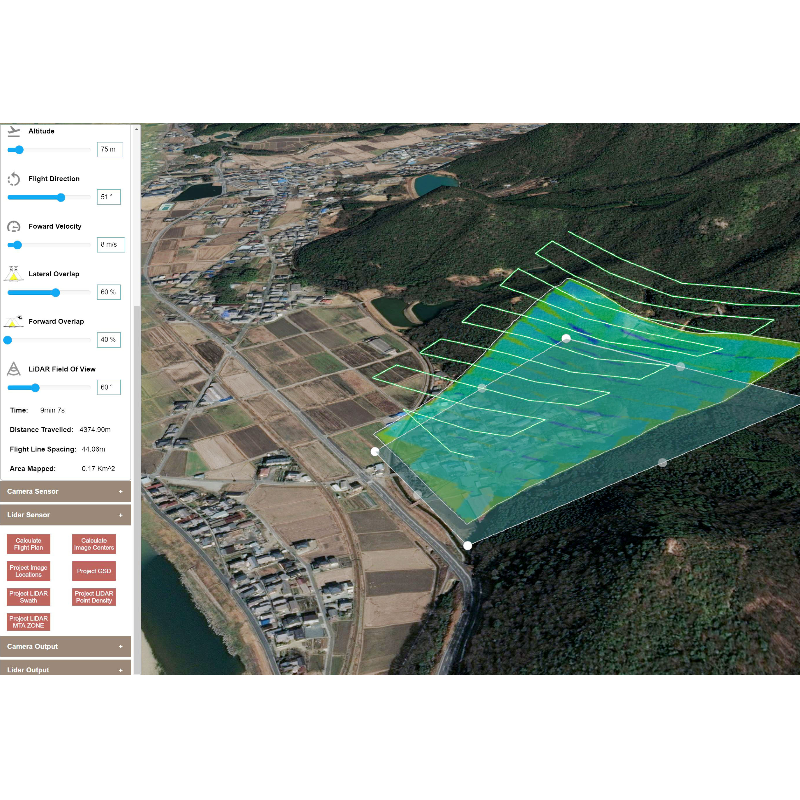Click the Calculate Flight Plan button

27,544
